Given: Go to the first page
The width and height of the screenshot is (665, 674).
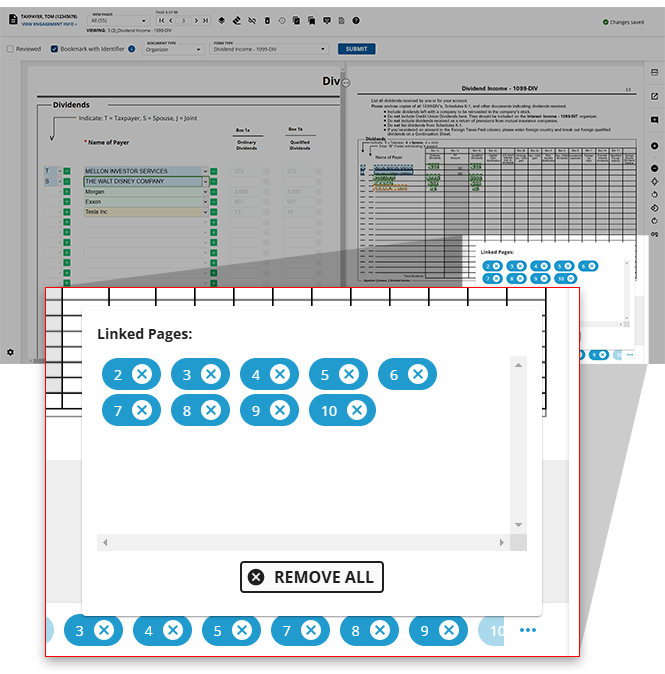Looking at the screenshot, I should (162, 21).
